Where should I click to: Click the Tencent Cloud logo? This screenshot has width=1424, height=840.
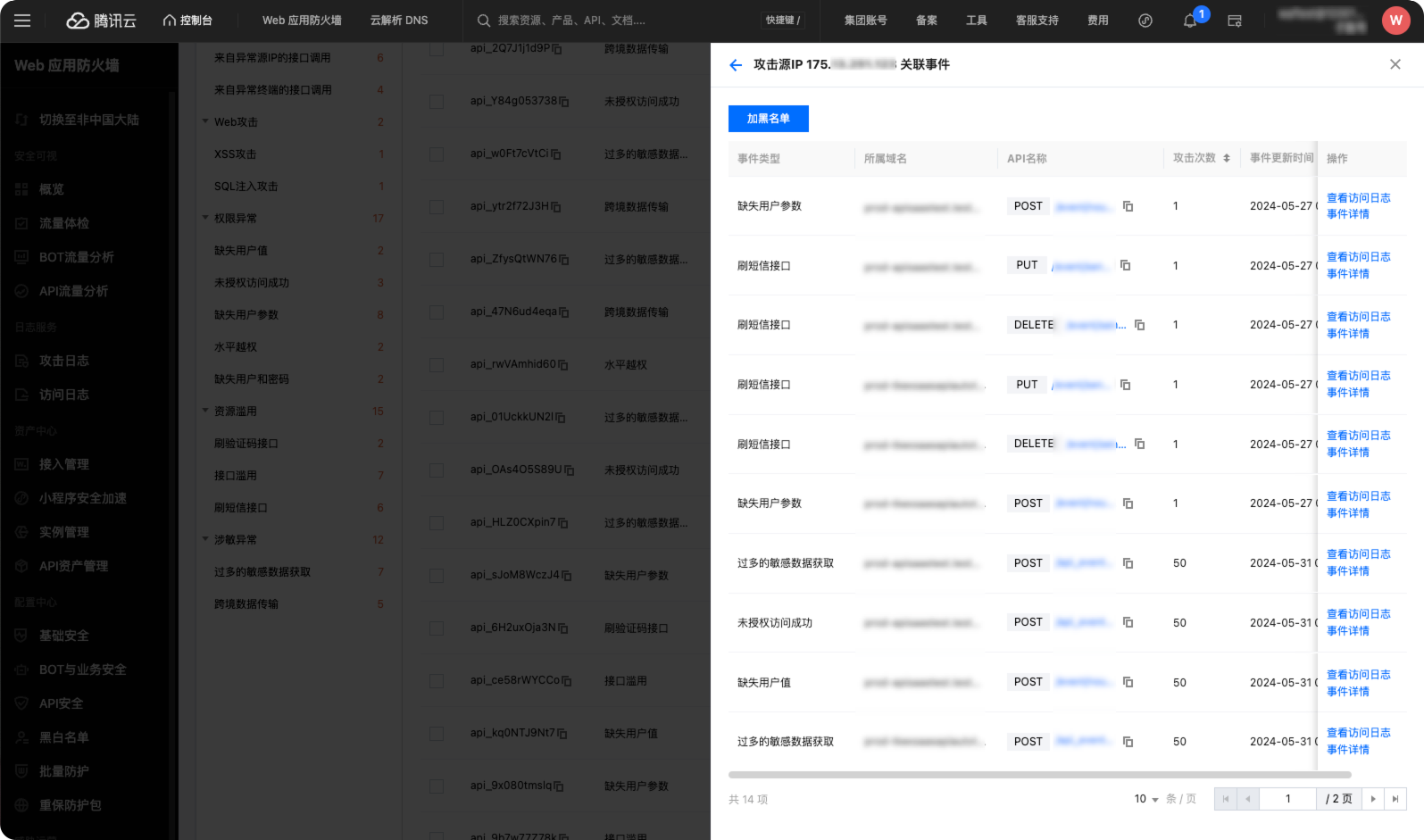(x=101, y=21)
